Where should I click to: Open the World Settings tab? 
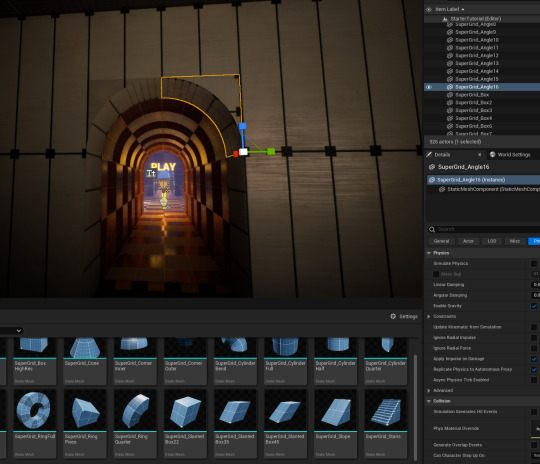pos(513,155)
